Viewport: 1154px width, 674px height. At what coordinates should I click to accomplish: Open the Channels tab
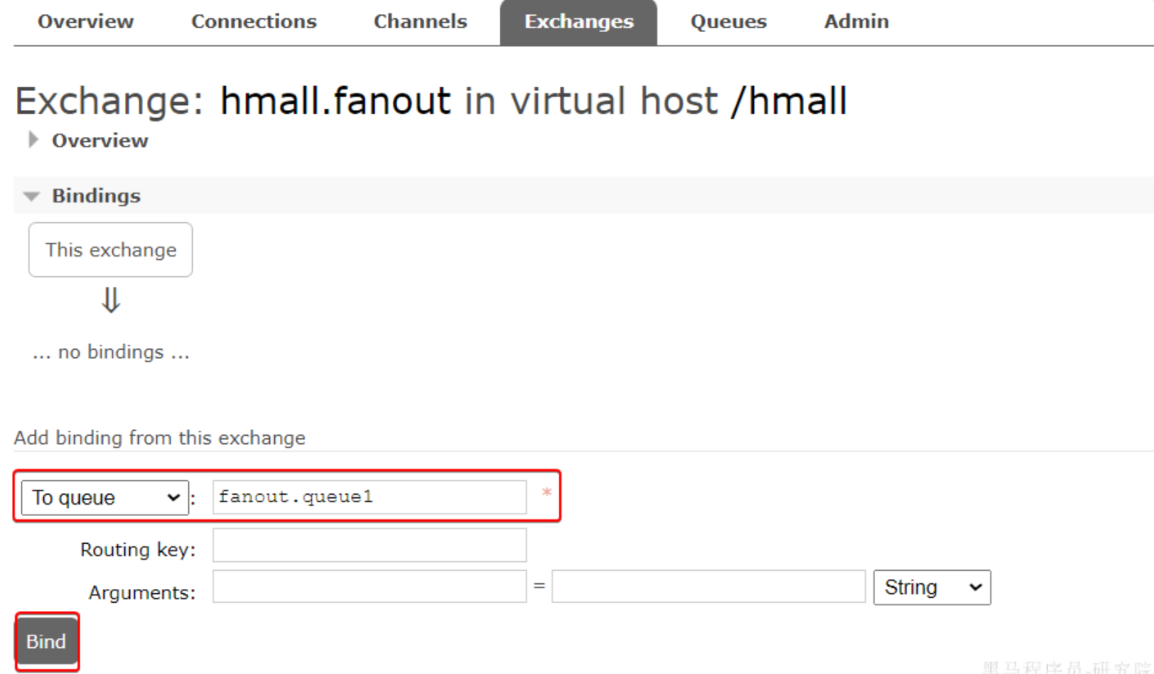[420, 21]
